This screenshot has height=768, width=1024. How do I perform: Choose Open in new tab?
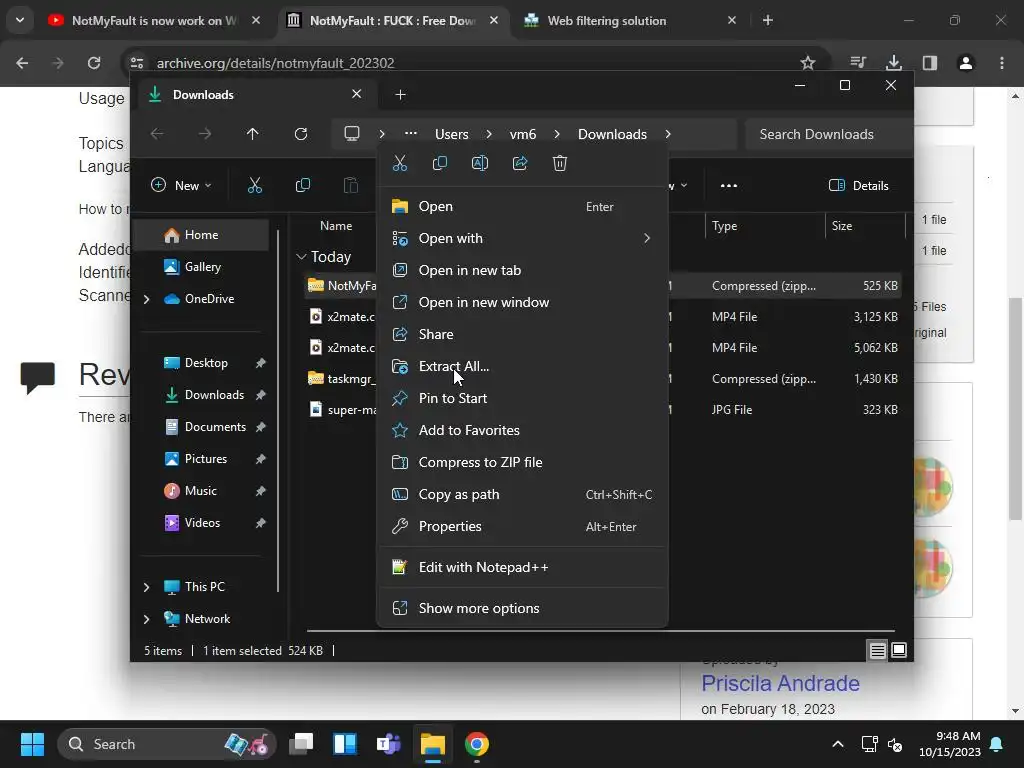pos(522,270)
